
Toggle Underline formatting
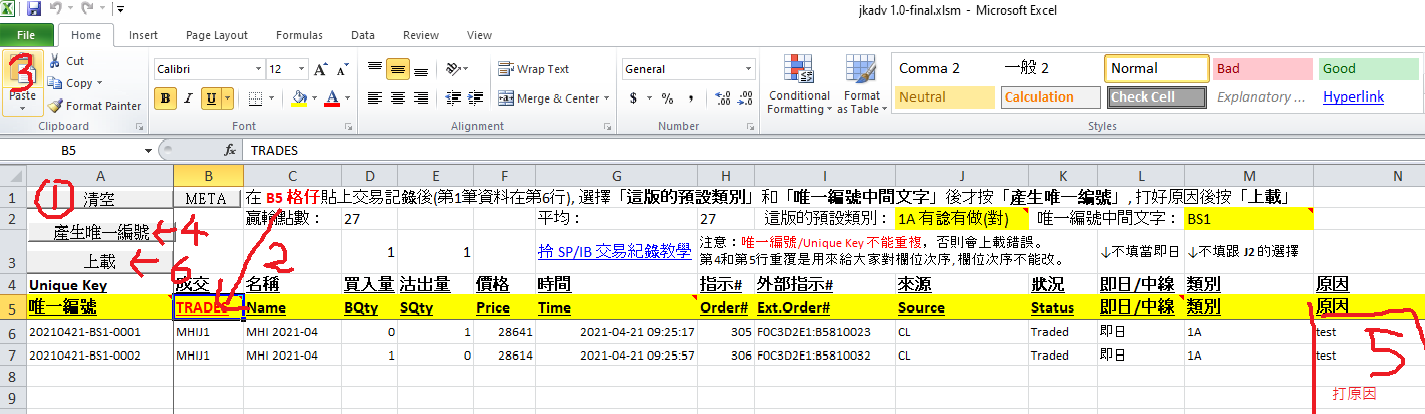pyautogui.click(x=211, y=98)
